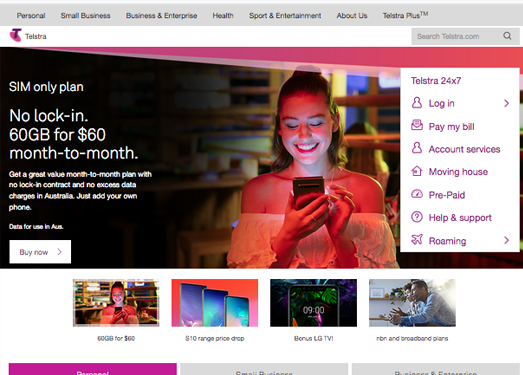Image resolution: width=523 pixels, height=375 pixels.
Task: Open the Bonus LG TV thumbnail
Action: (x=314, y=303)
